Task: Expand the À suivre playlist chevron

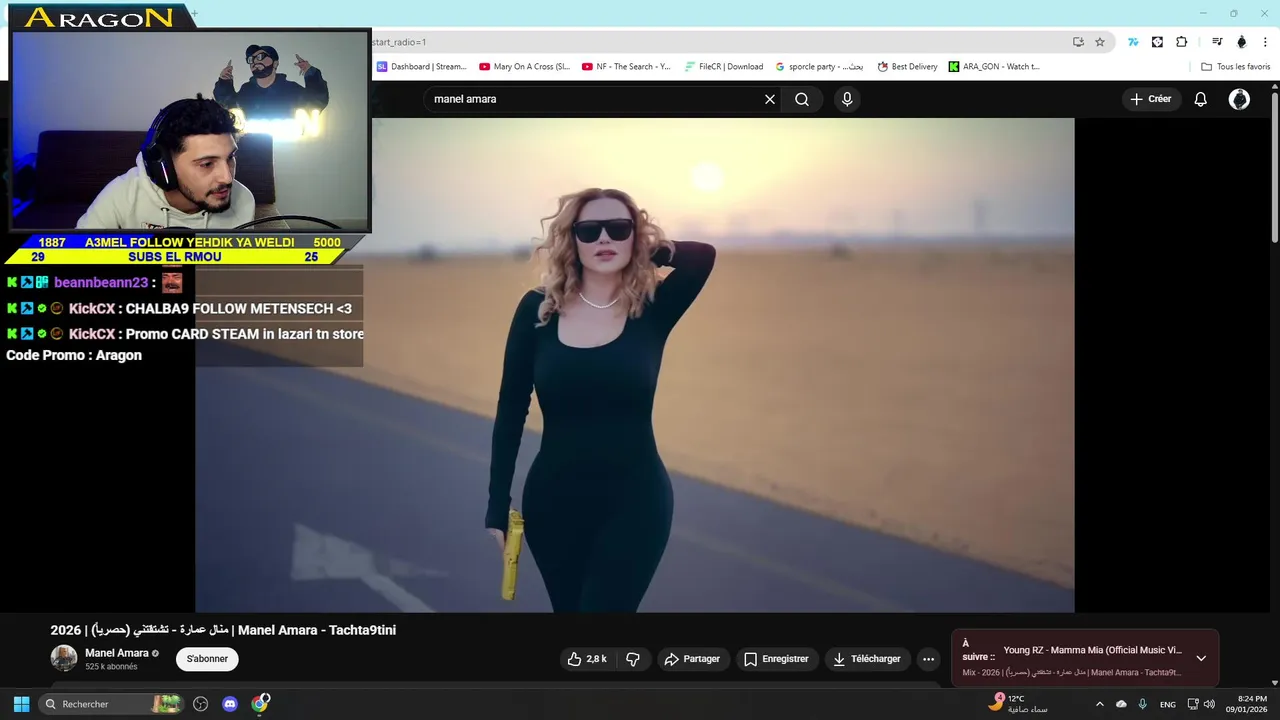Action: (x=1201, y=658)
